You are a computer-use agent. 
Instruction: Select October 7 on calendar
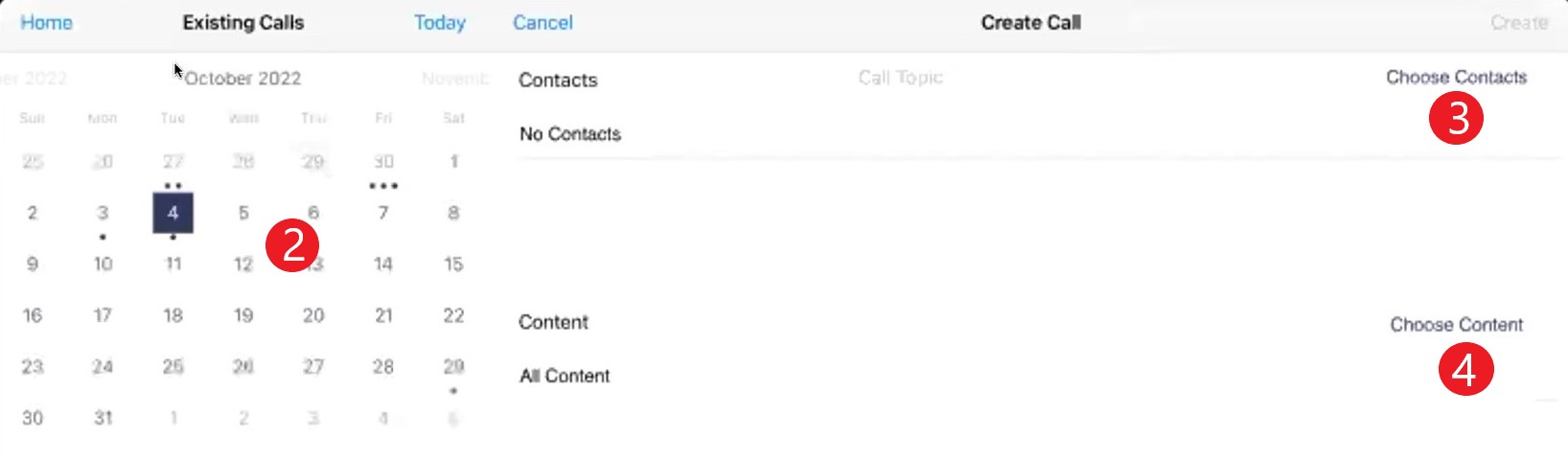tap(383, 213)
